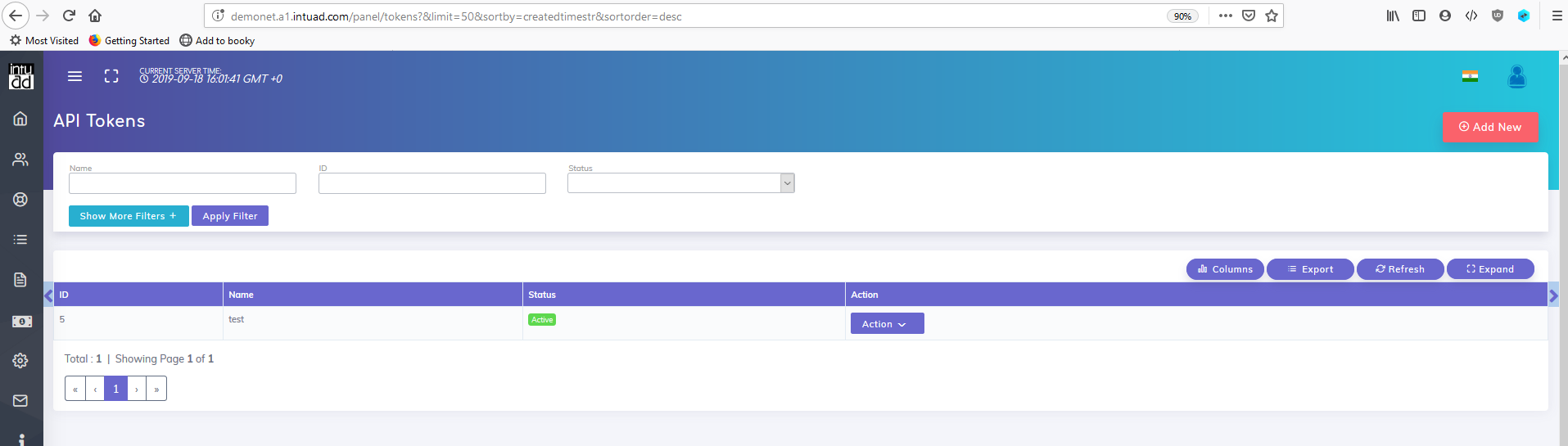Click the Add New button
This screenshot has width=1568, height=446.
(1490, 127)
